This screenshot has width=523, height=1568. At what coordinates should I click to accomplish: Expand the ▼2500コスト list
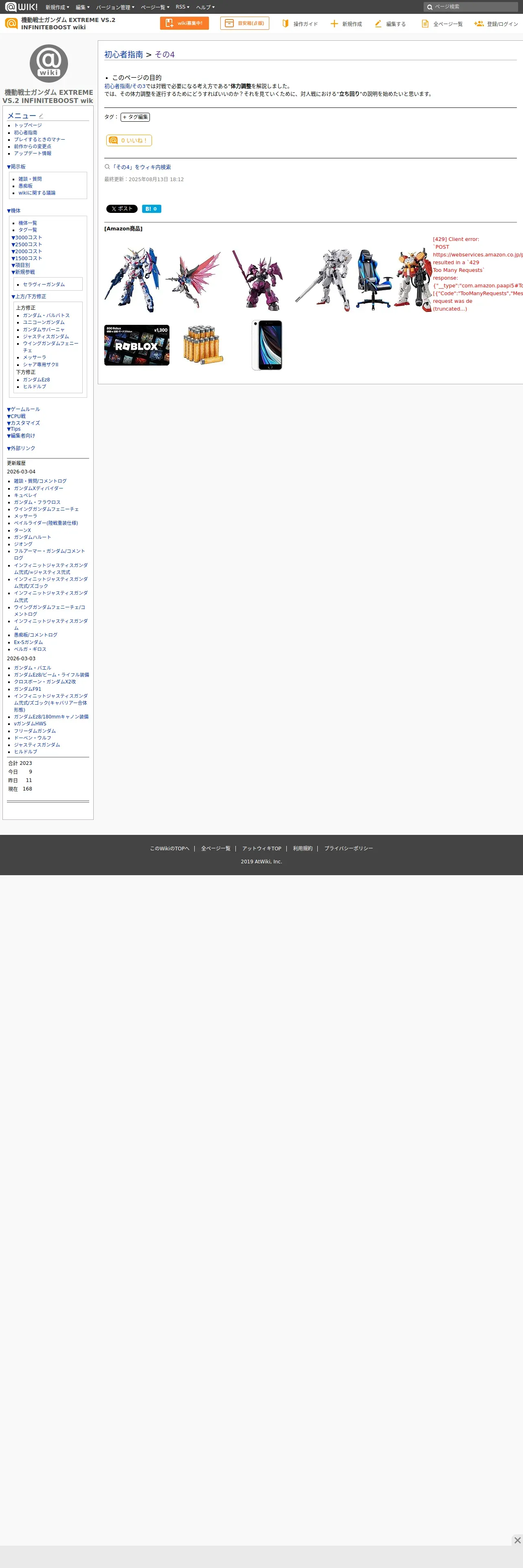[27, 245]
